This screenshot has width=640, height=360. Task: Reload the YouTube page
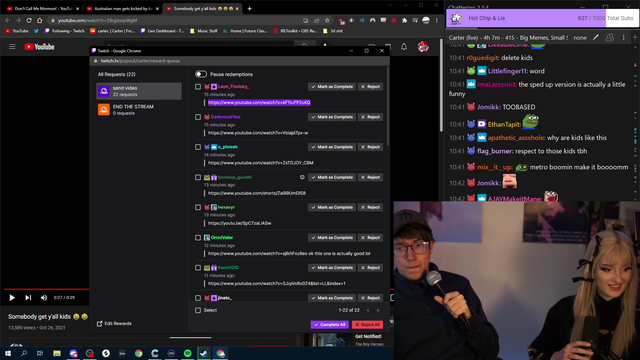29,20
